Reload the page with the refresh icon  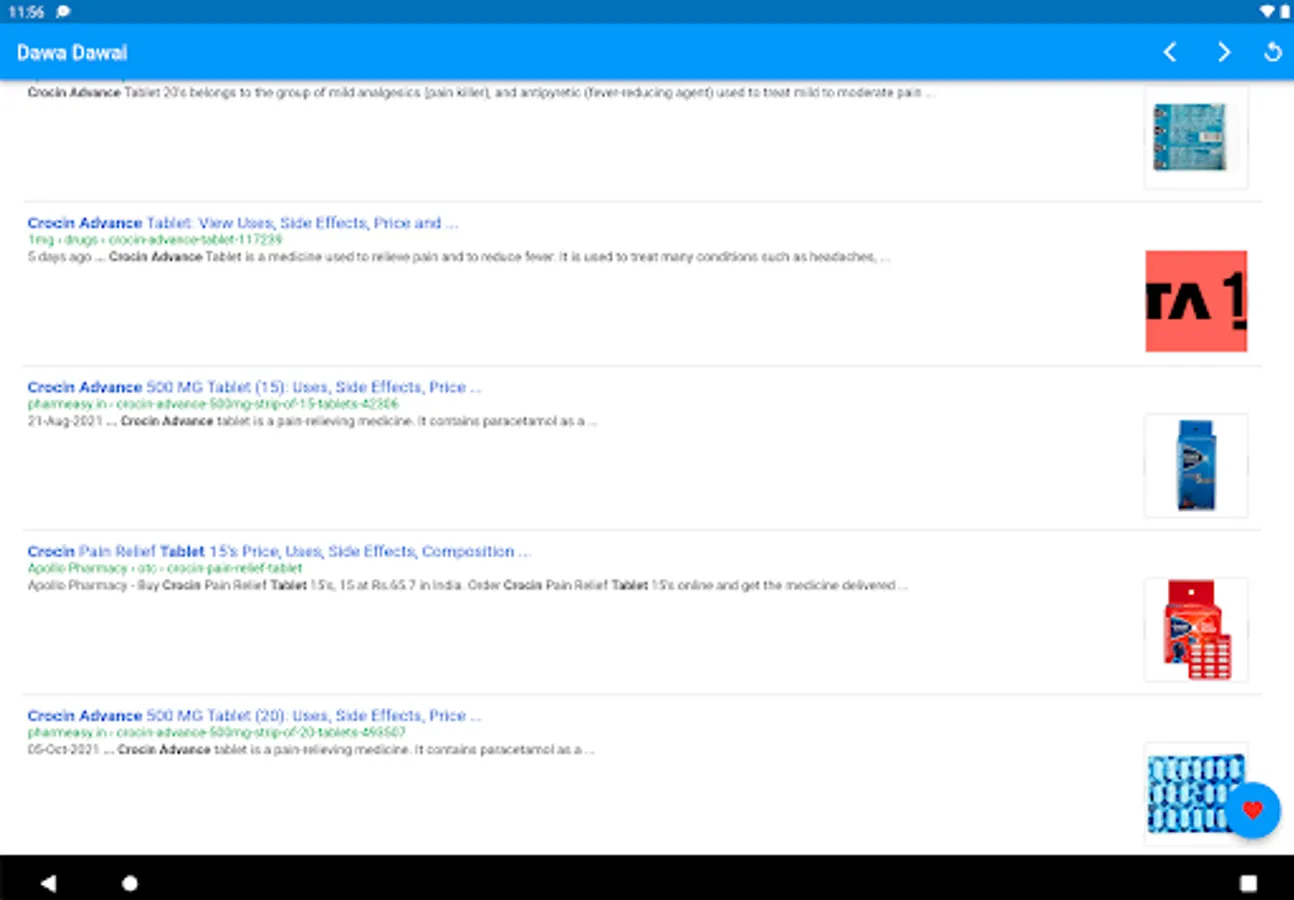(x=1273, y=52)
